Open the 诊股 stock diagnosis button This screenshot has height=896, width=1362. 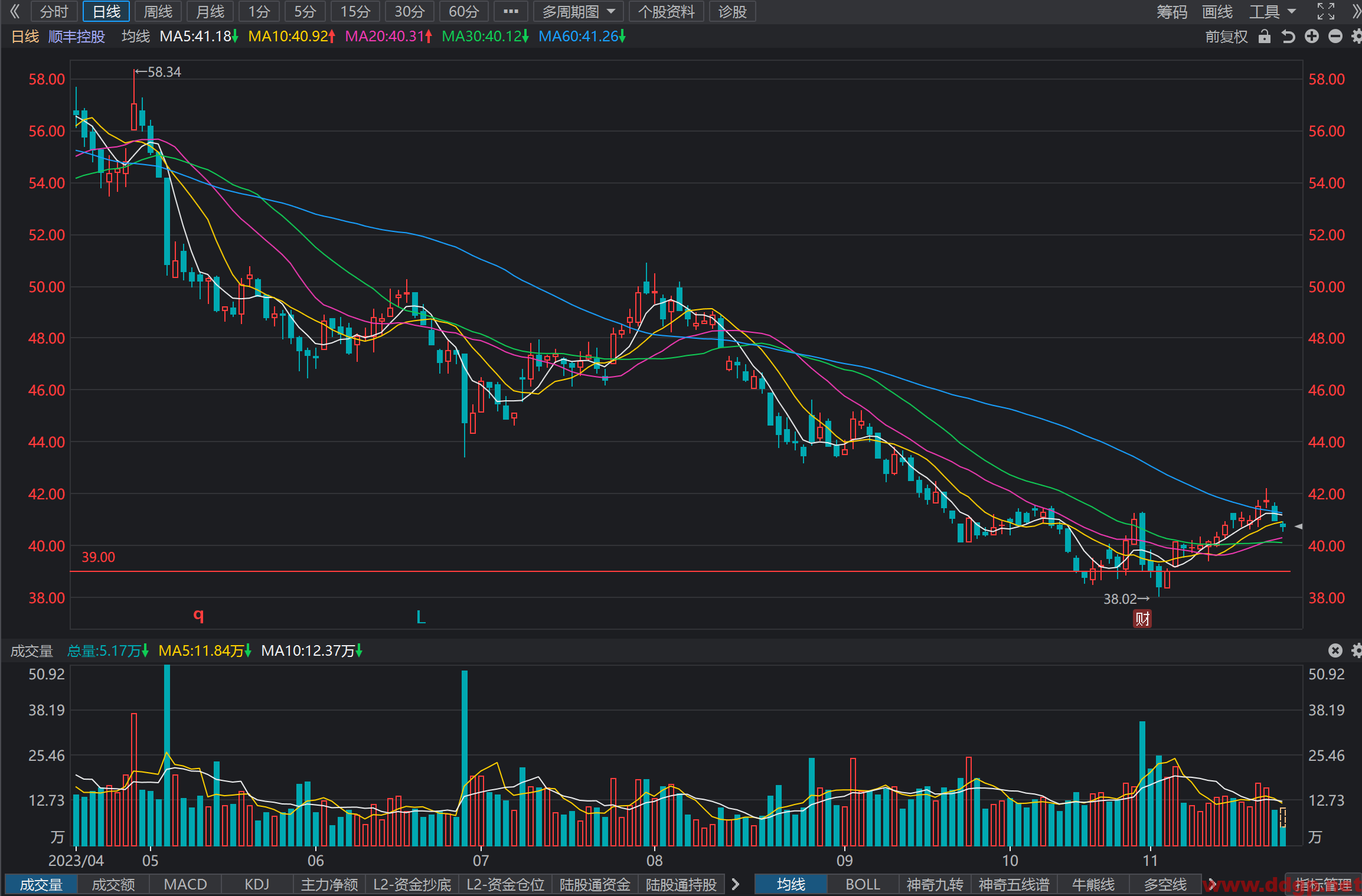[x=732, y=11]
